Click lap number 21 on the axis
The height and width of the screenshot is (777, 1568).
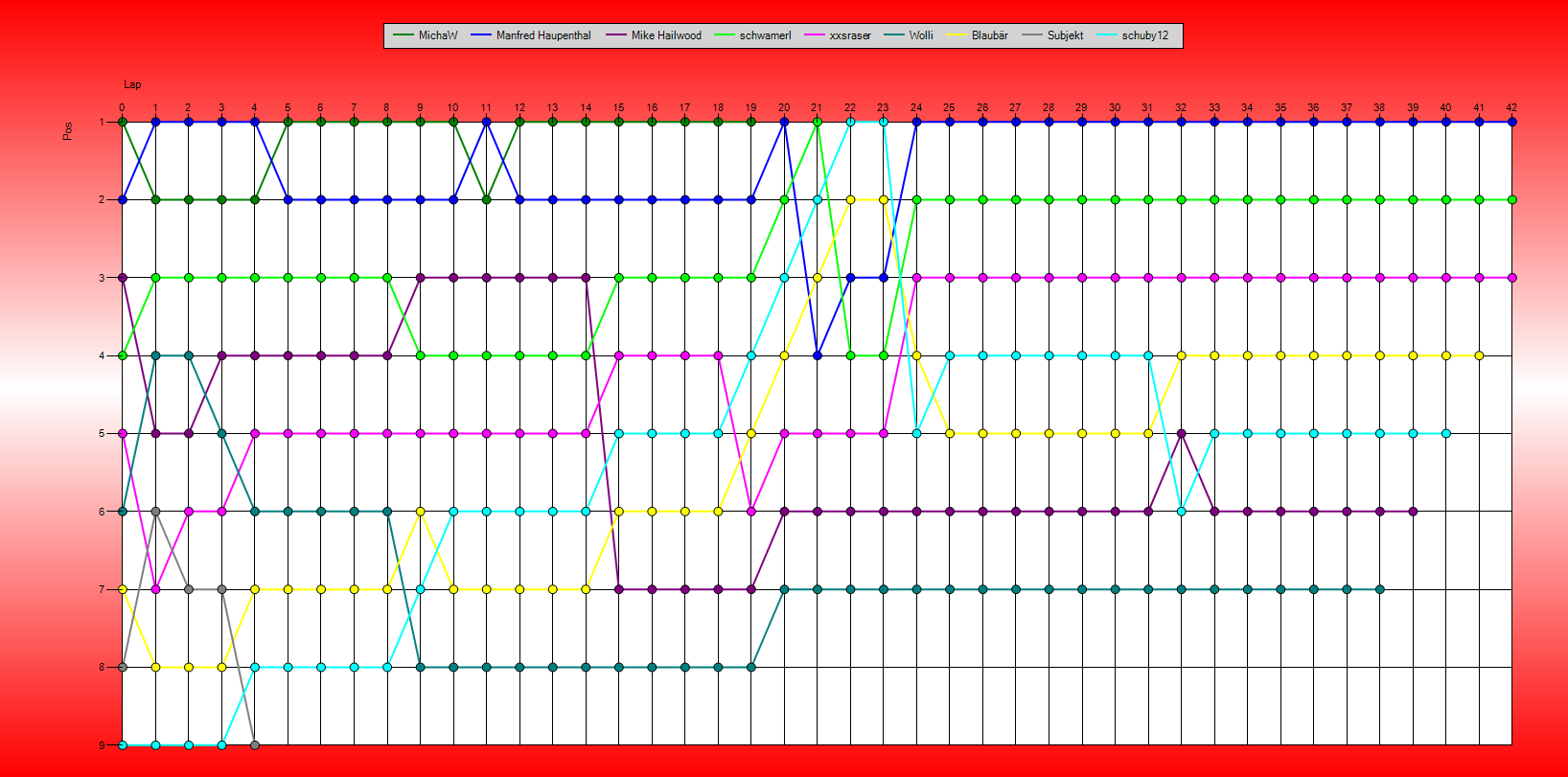coord(817,107)
